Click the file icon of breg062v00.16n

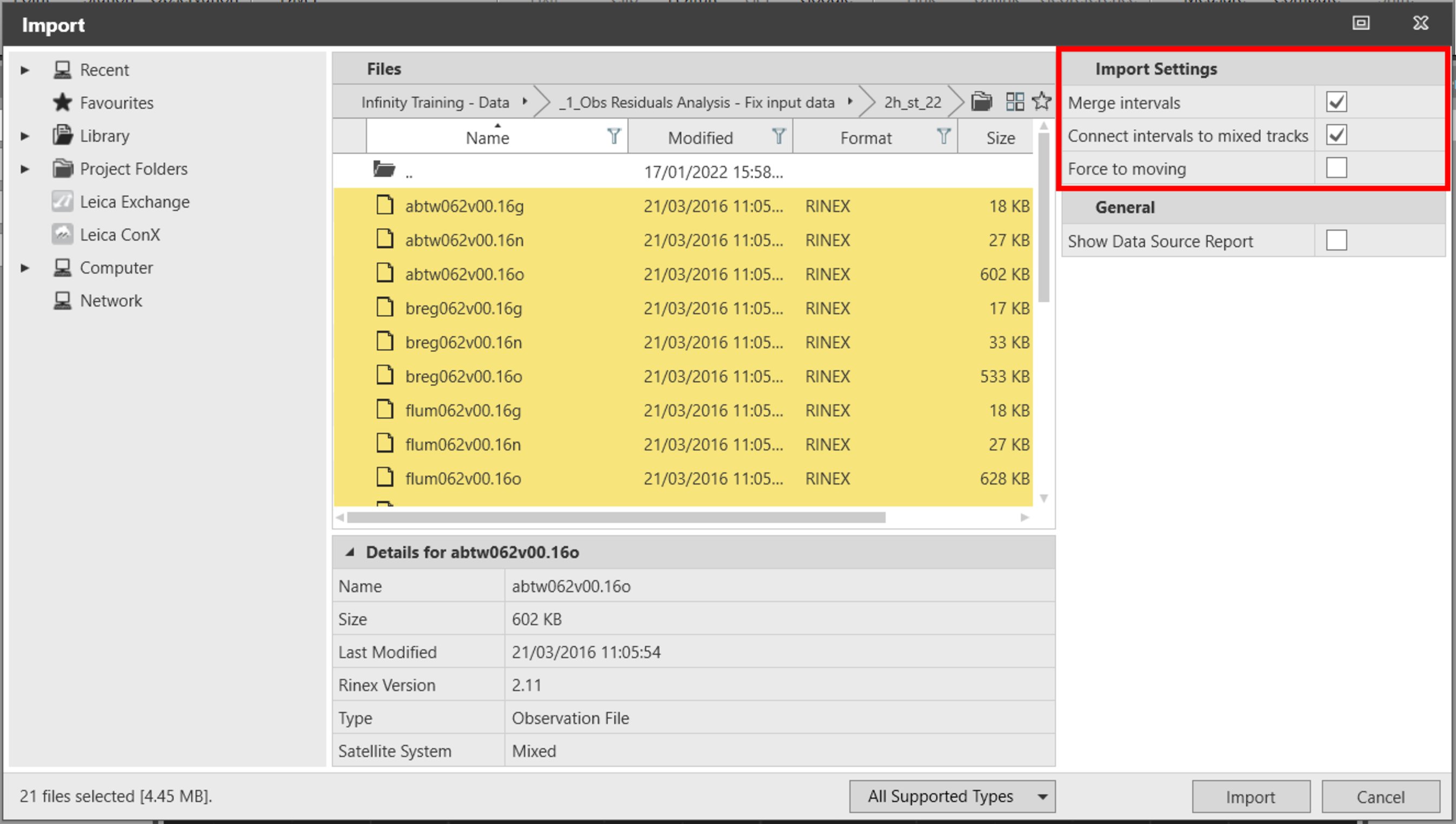385,341
